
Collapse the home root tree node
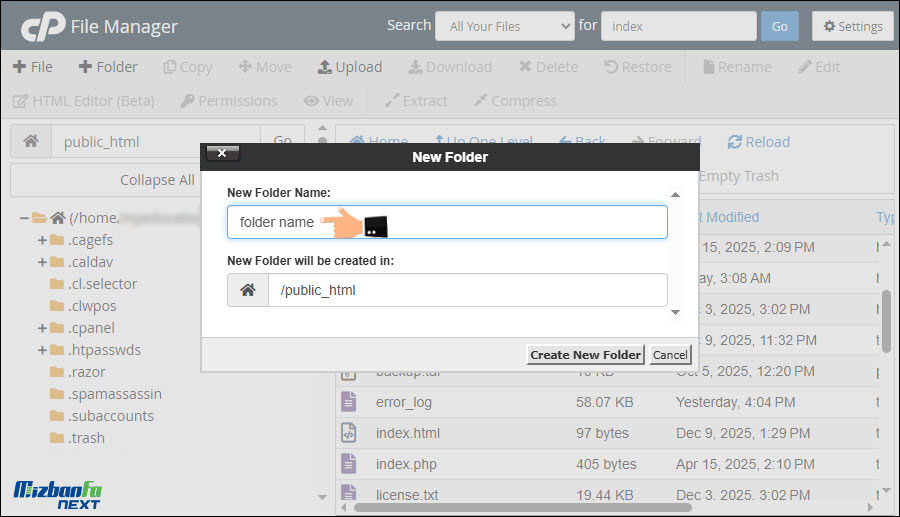click(x=24, y=218)
